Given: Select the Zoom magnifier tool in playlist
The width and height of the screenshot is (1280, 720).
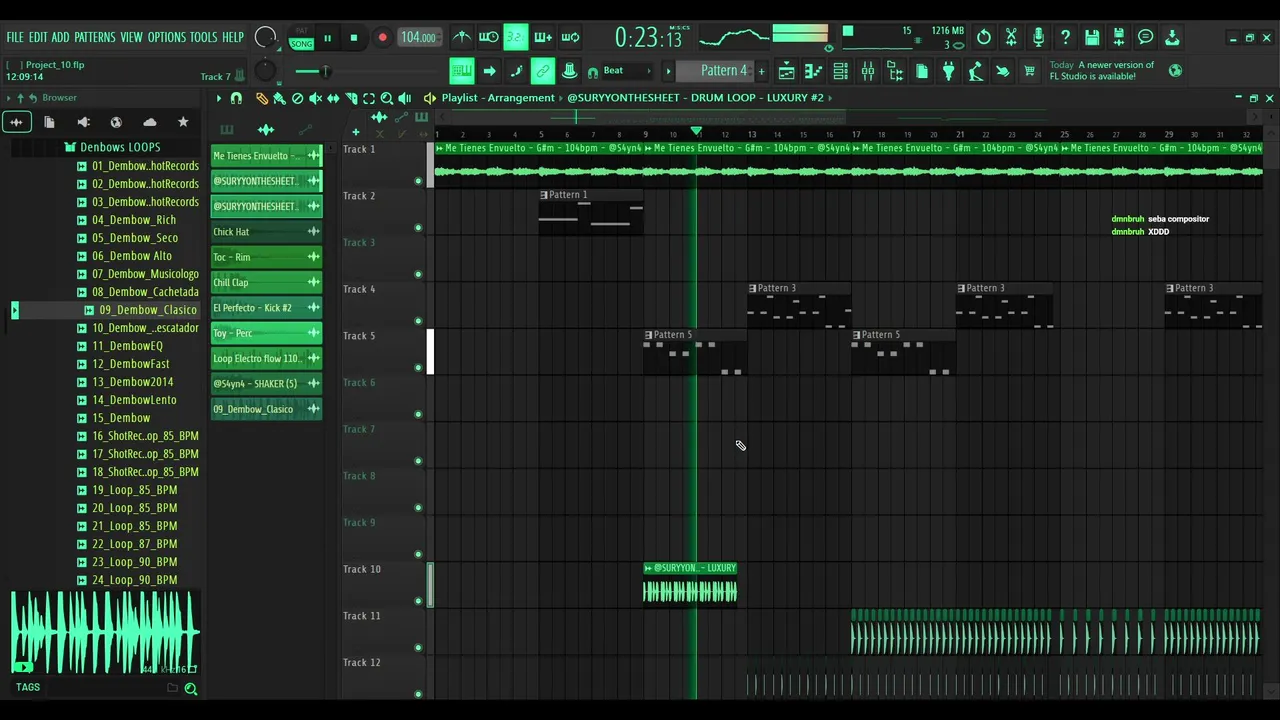Looking at the screenshot, I should pyautogui.click(x=387, y=98).
